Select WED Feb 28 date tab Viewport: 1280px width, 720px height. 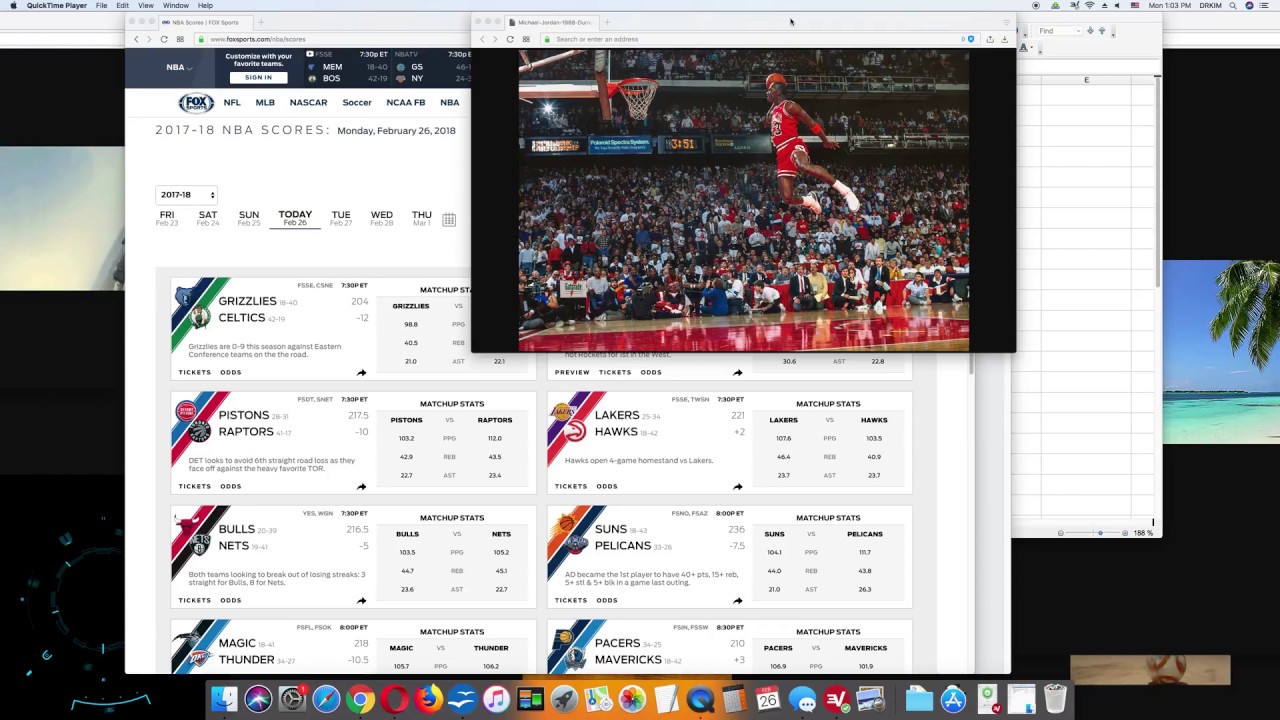tap(382, 218)
